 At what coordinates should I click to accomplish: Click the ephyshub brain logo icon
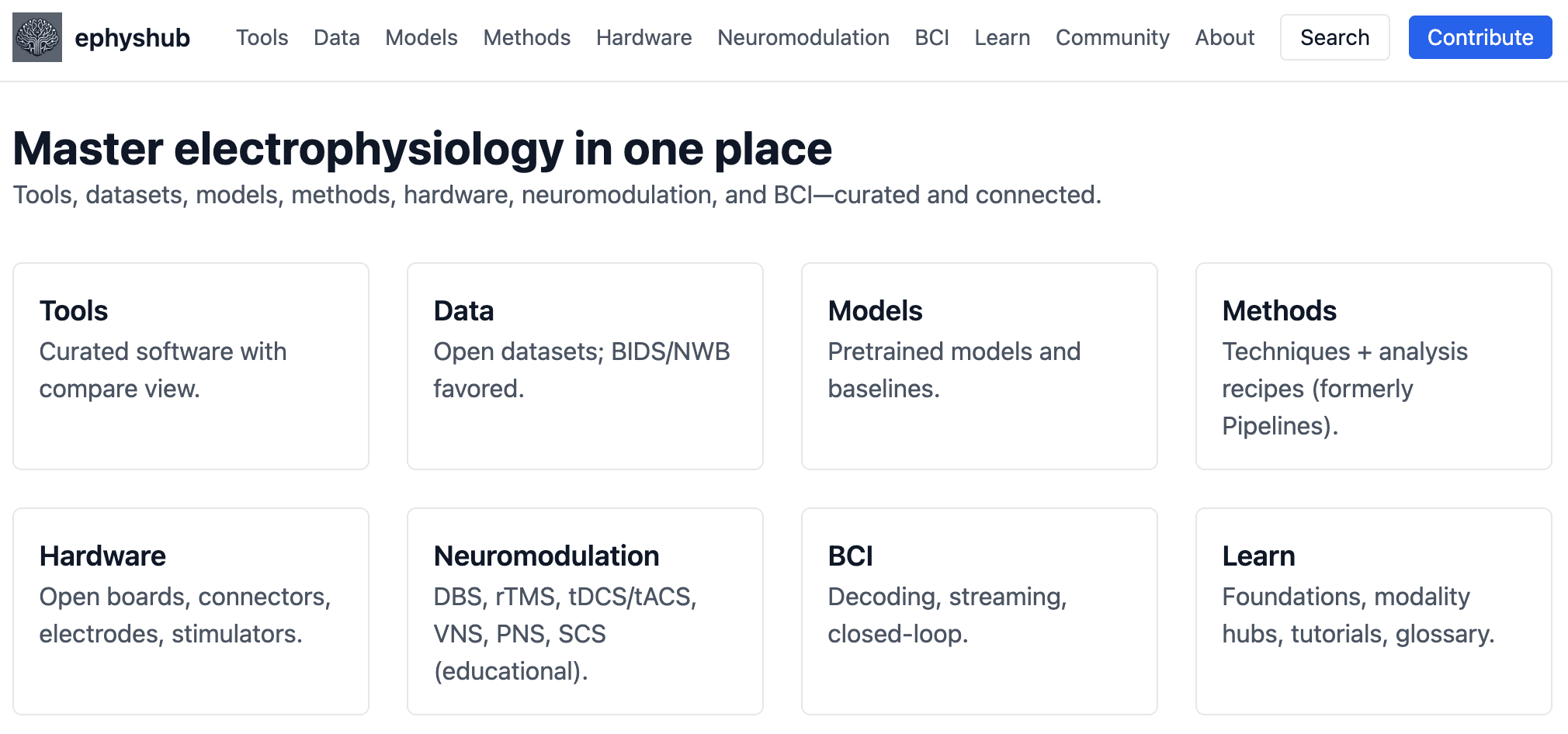pyautogui.click(x=37, y=37)
